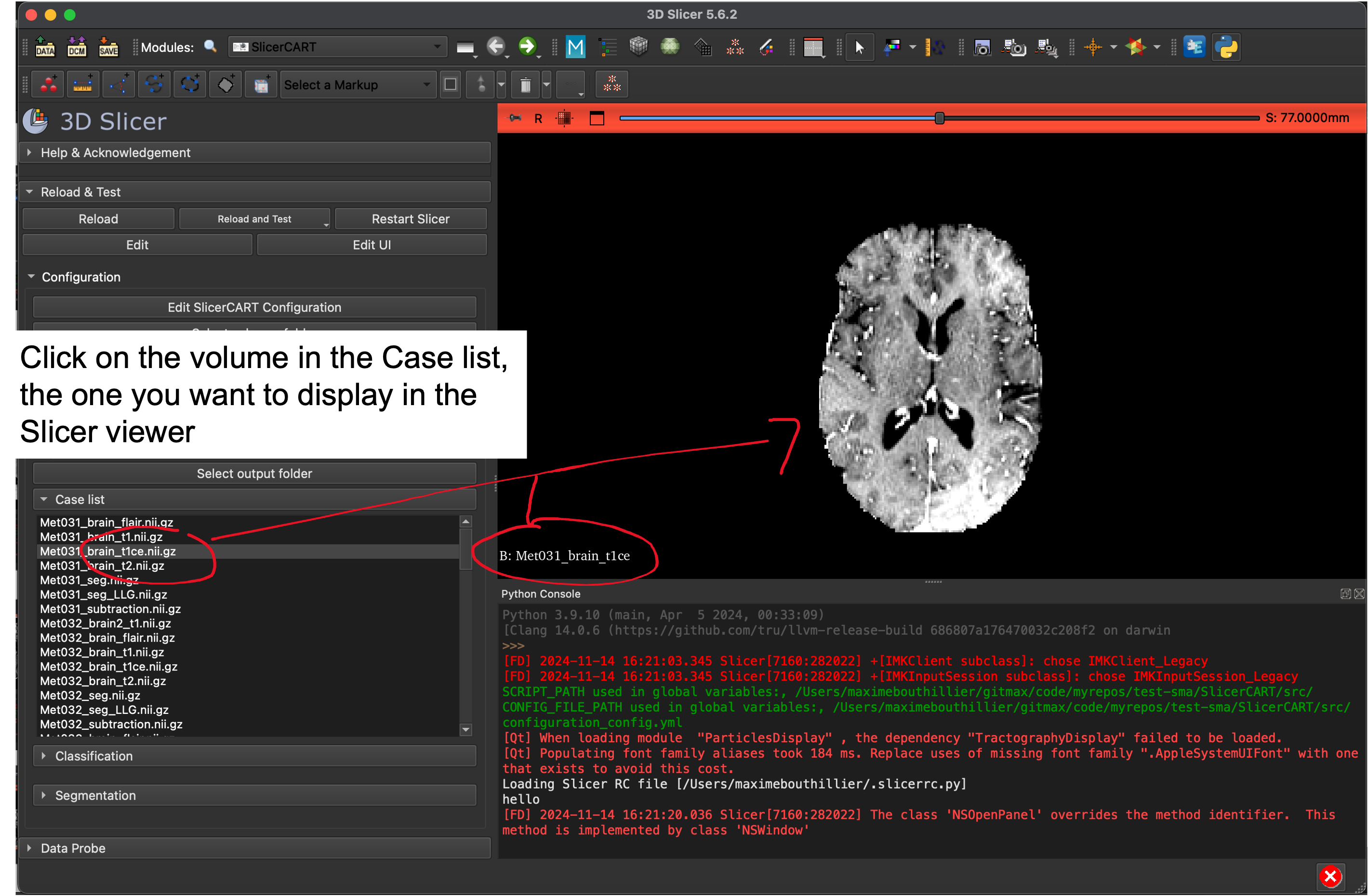The image size is (1369, 896).
Task: Toggle the persistent place mode checkbox
Action: tap(451, 84)
